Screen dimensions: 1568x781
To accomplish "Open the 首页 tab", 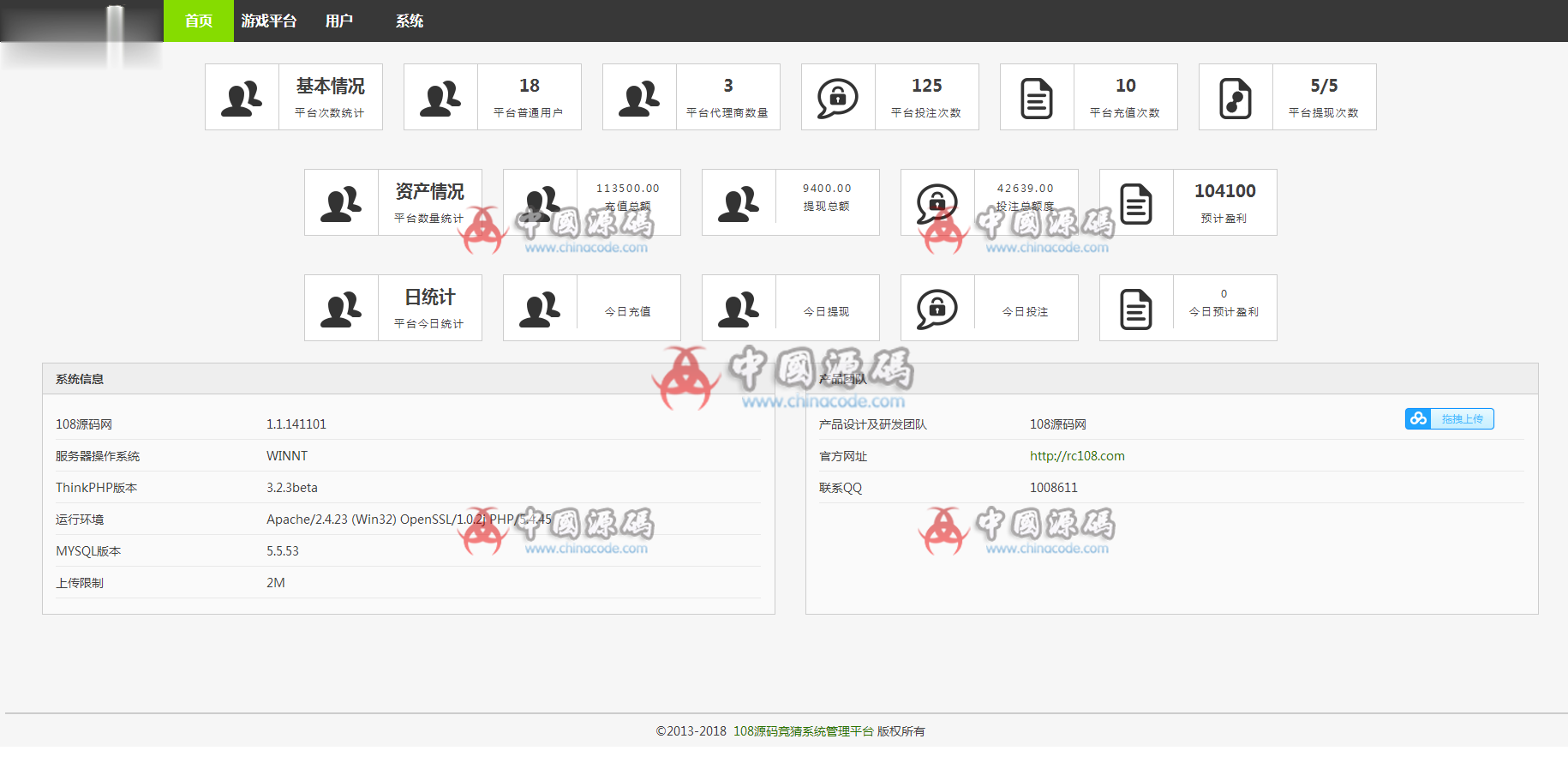I will point(198,21).
